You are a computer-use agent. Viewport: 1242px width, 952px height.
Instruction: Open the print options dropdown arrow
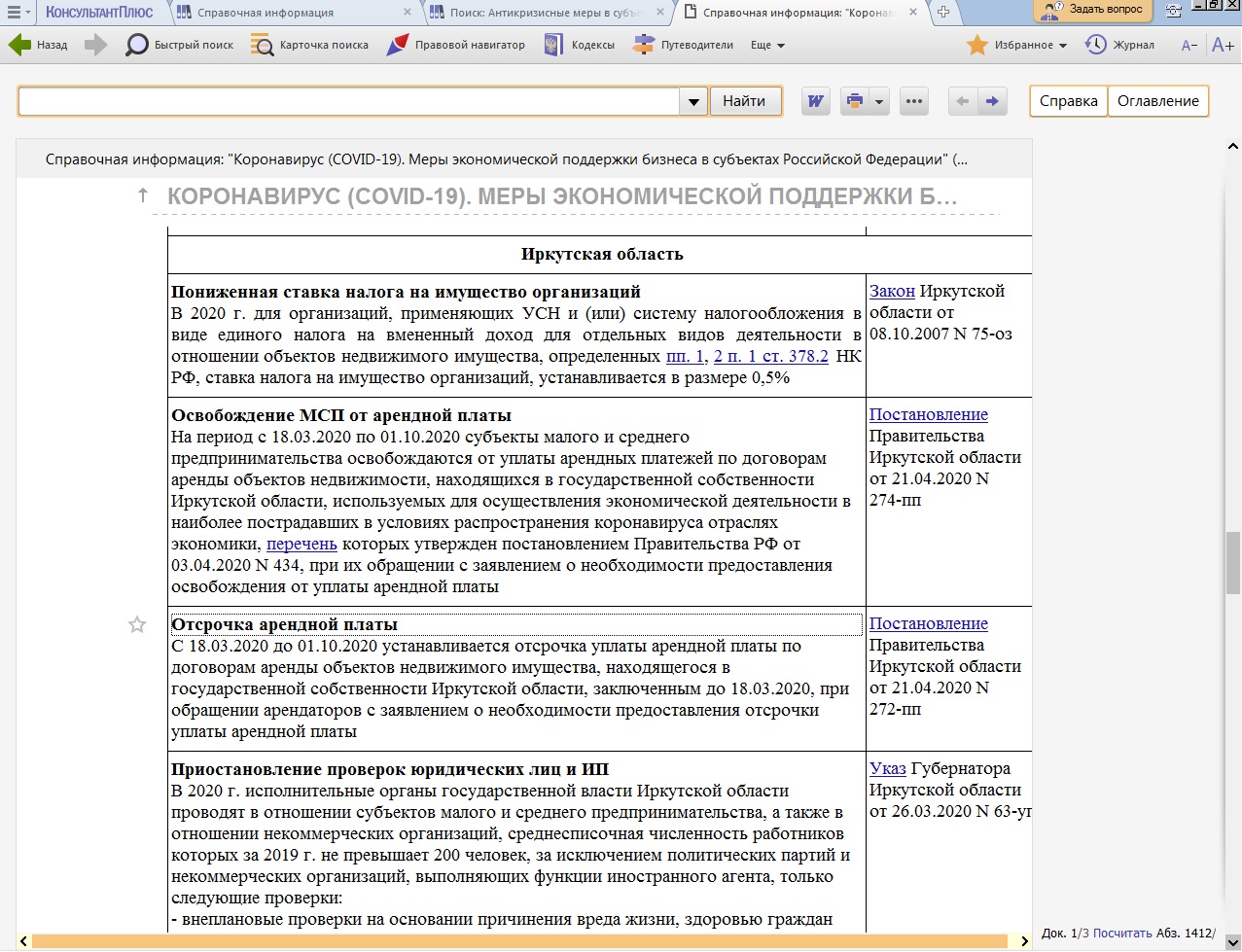879,101
